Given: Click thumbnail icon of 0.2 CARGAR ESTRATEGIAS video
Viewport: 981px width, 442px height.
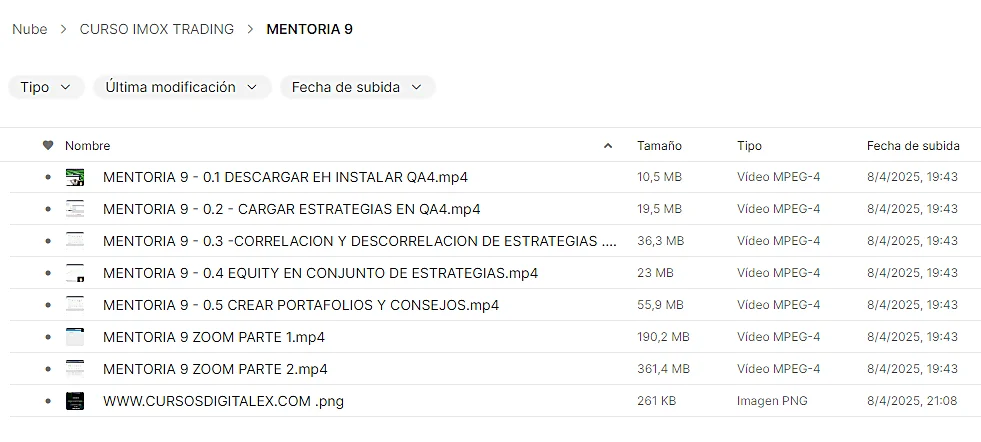Looking at the screenshot, I should 75,209.
